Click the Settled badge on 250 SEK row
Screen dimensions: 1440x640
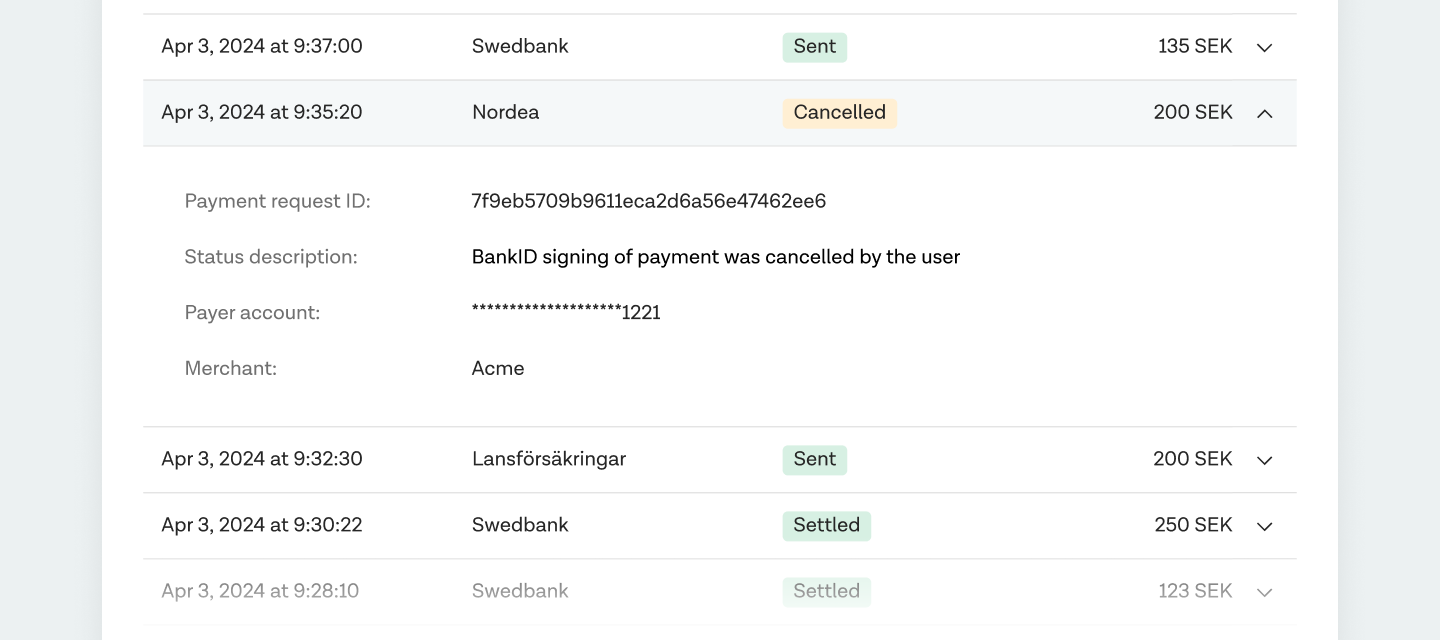(x=826, y=526)
